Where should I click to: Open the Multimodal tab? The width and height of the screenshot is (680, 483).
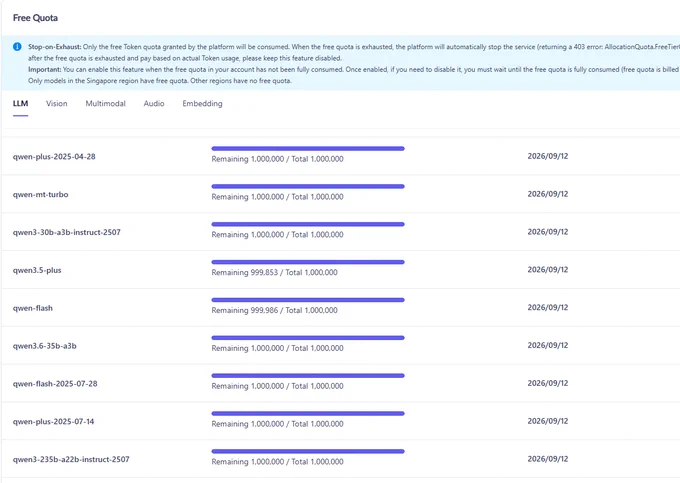click(x=105, y=104)
